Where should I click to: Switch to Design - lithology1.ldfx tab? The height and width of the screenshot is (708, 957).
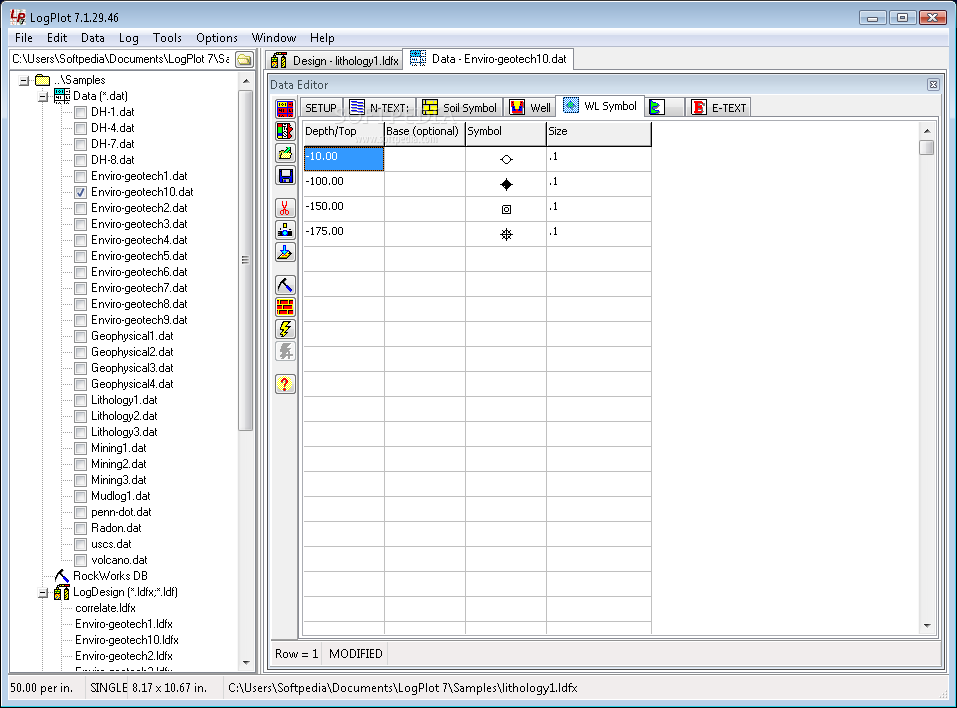click(335, 60)
